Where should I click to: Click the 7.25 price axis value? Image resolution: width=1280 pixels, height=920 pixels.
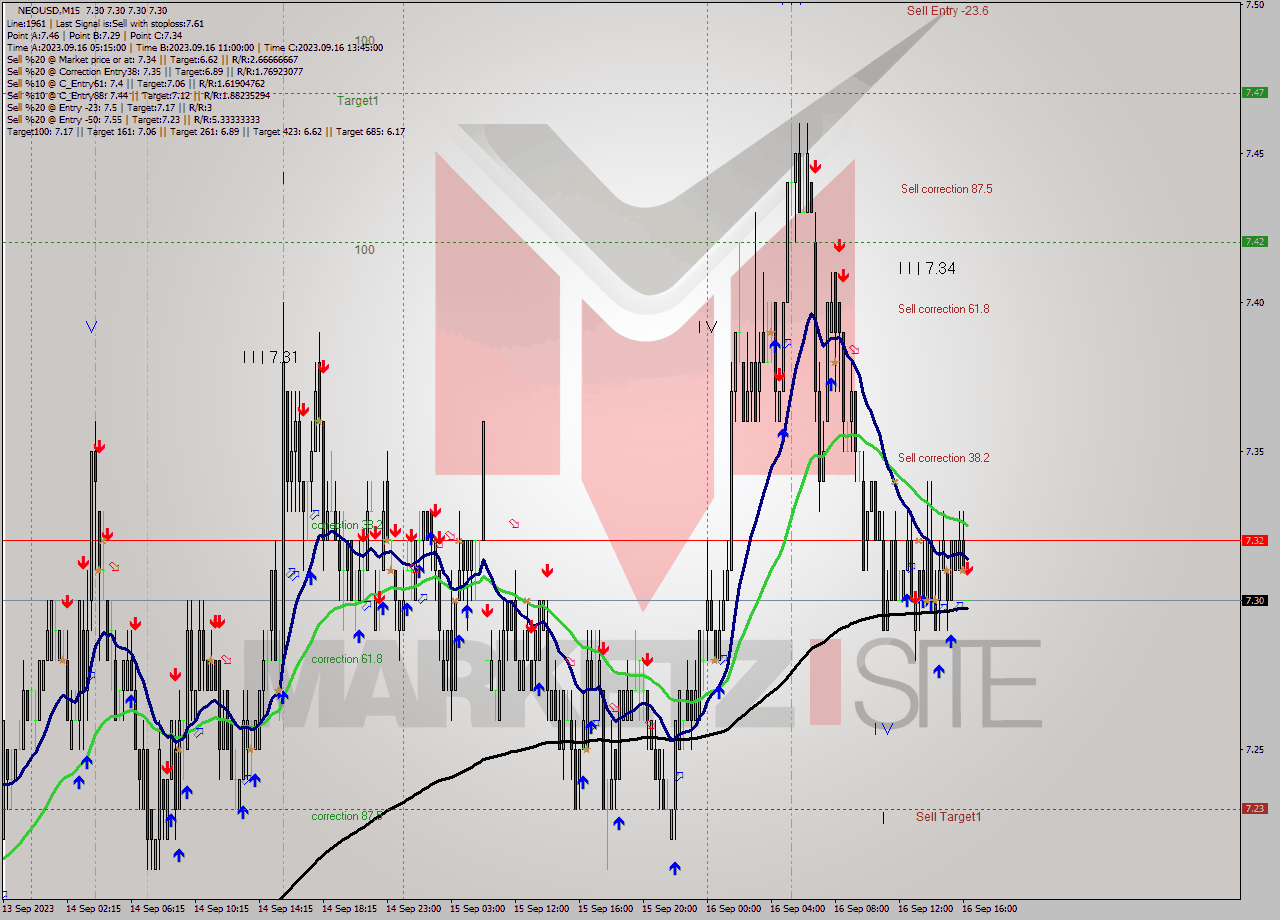(1255, 749)
